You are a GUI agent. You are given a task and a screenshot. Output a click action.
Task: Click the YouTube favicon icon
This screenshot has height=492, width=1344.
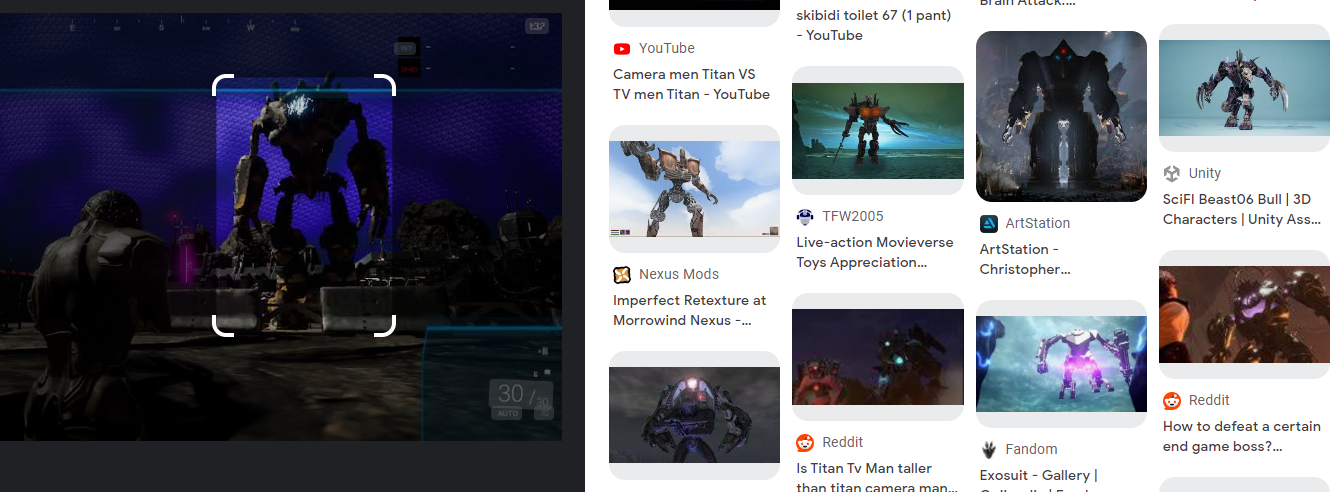(622, 48)
